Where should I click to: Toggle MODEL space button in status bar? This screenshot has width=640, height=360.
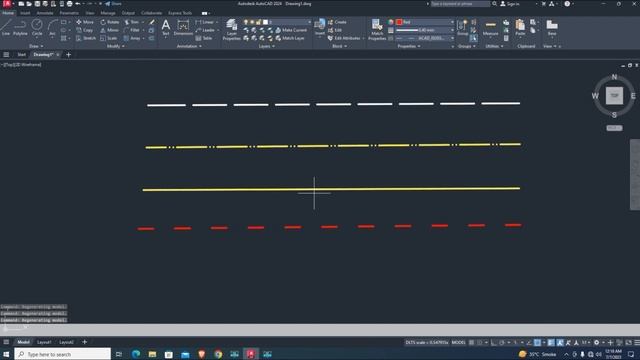[x=458, y=342]
